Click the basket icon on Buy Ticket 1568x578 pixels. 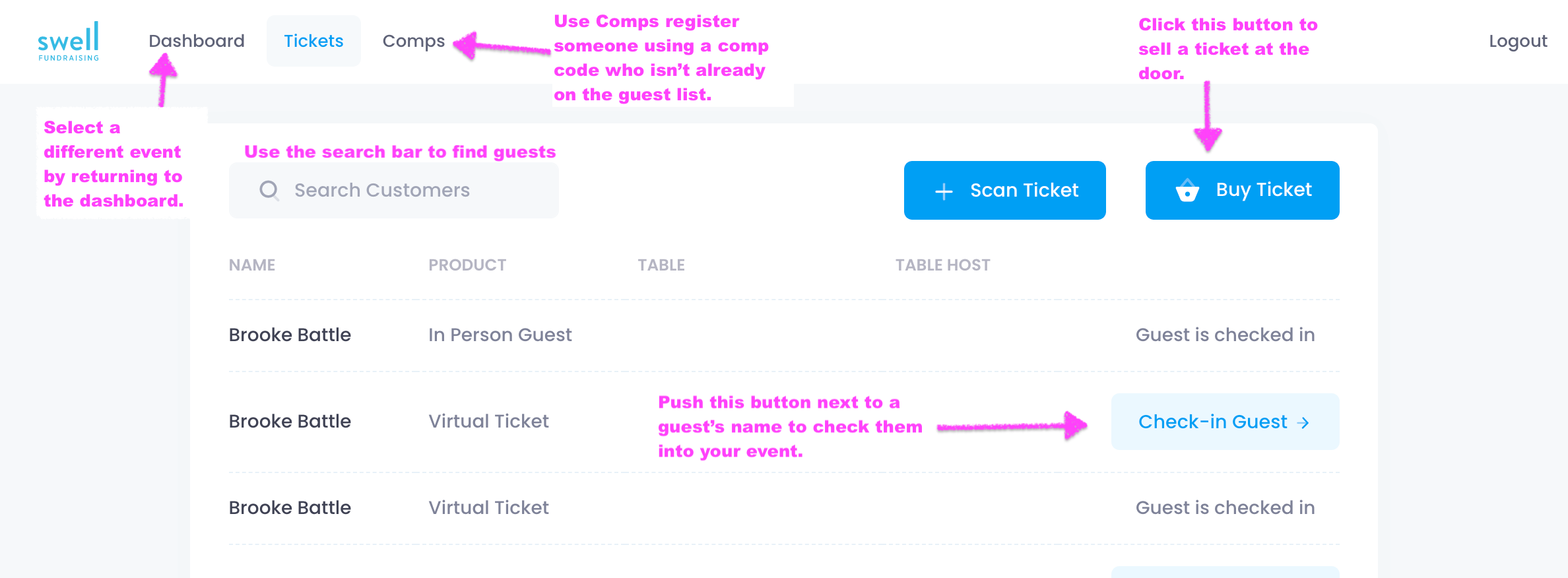point(1187,191)
